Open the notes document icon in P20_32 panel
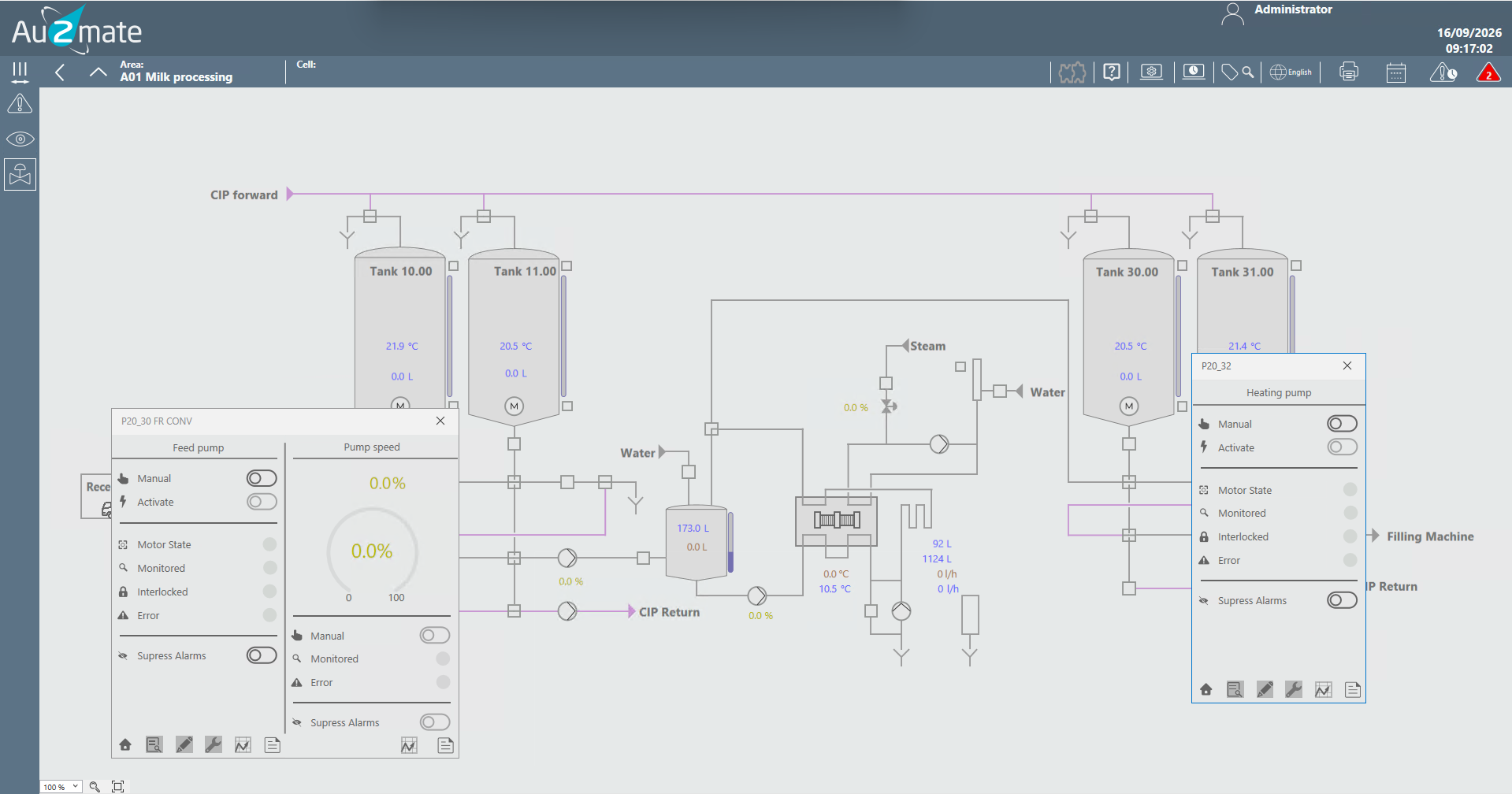The image size is (1512, 794). (x=1353, y=690)
